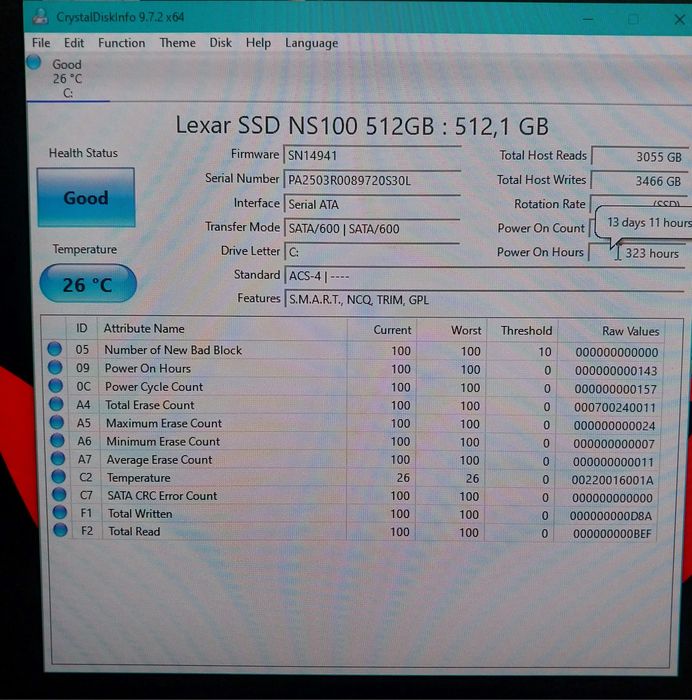Click the Features field S.M.A.R.T., NCQ, TRIM, GPL
692x700 pixels.
(x=484, y=300)
